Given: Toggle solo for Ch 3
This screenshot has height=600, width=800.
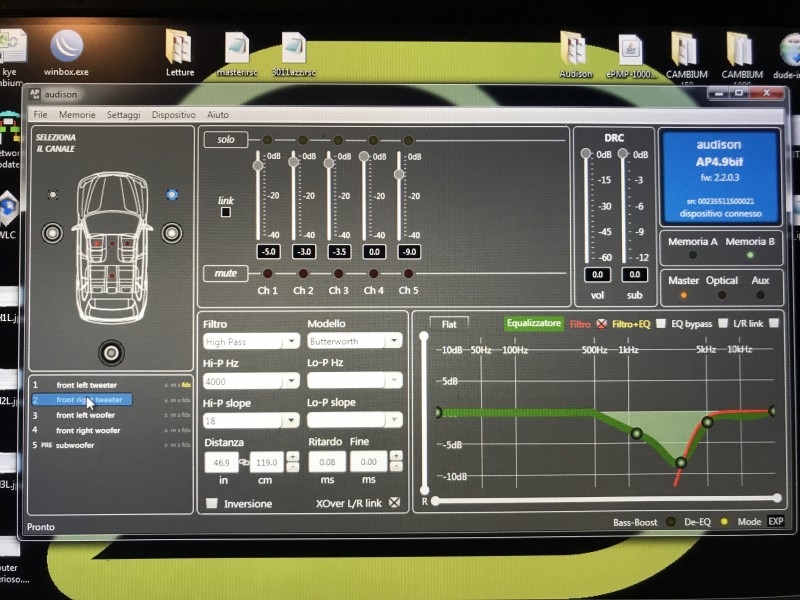Looking at the screenshot, I should [338, 140].
